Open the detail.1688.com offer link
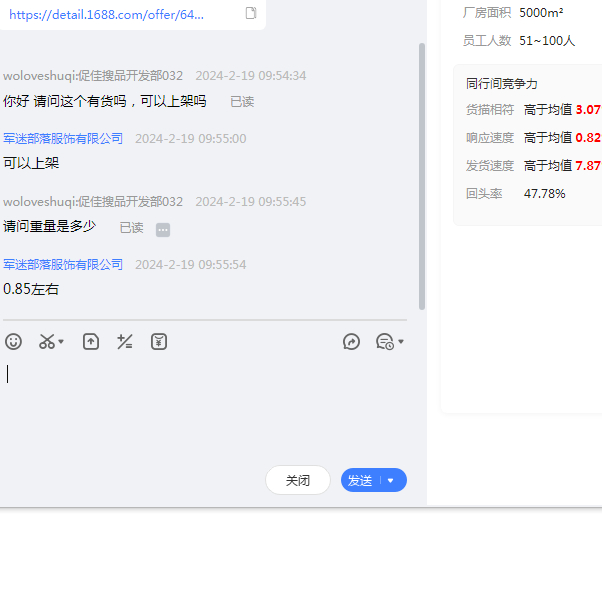 (107, 14)
